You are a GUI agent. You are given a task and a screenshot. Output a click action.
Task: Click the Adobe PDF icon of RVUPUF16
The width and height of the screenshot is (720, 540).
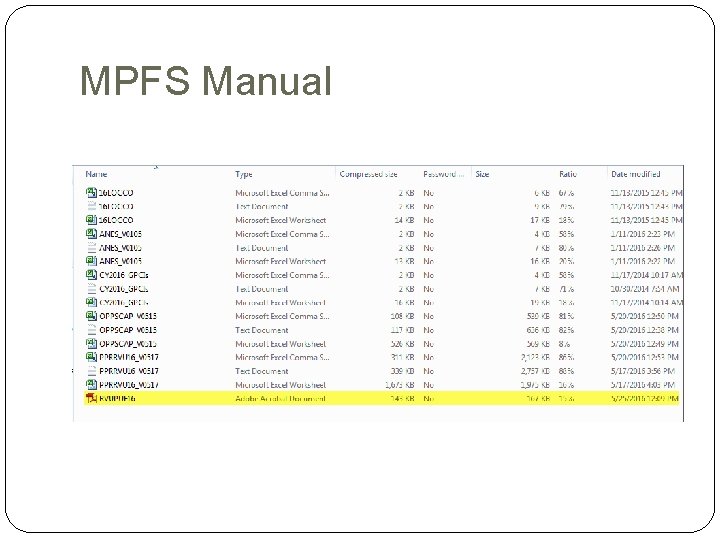click(x=91, y=398)
